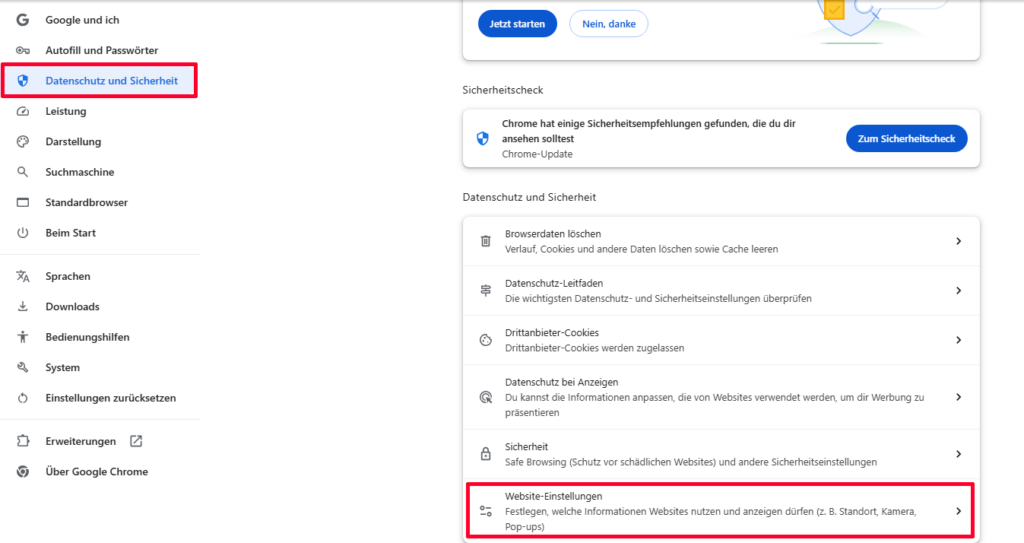Viewport: 1024px width, 543px height.
Task: Click the padlock icon in Sicherheit row
Action: point(486,454)
